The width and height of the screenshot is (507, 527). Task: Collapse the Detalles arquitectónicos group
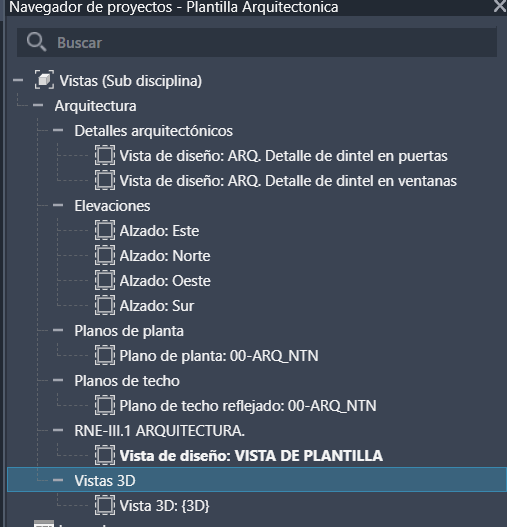coord(58,130)
